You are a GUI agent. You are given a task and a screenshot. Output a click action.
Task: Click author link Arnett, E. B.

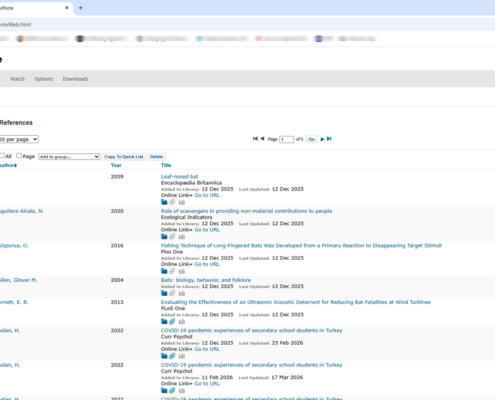[14, 302]
